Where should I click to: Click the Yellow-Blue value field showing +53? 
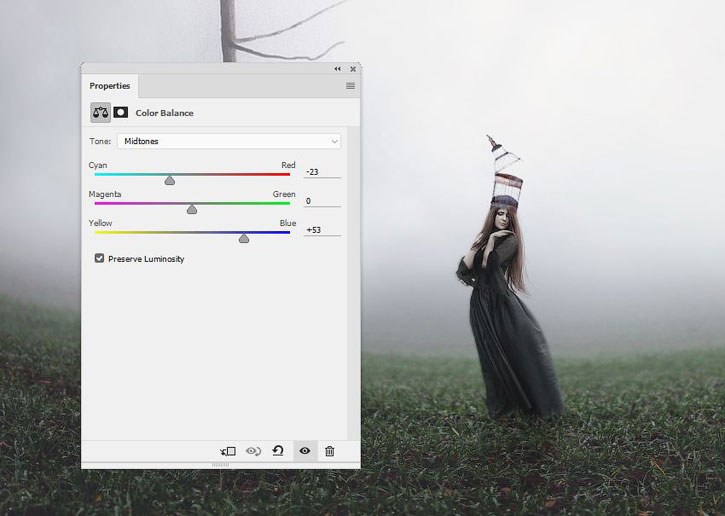pyautogui.click(x=322, y=230)
